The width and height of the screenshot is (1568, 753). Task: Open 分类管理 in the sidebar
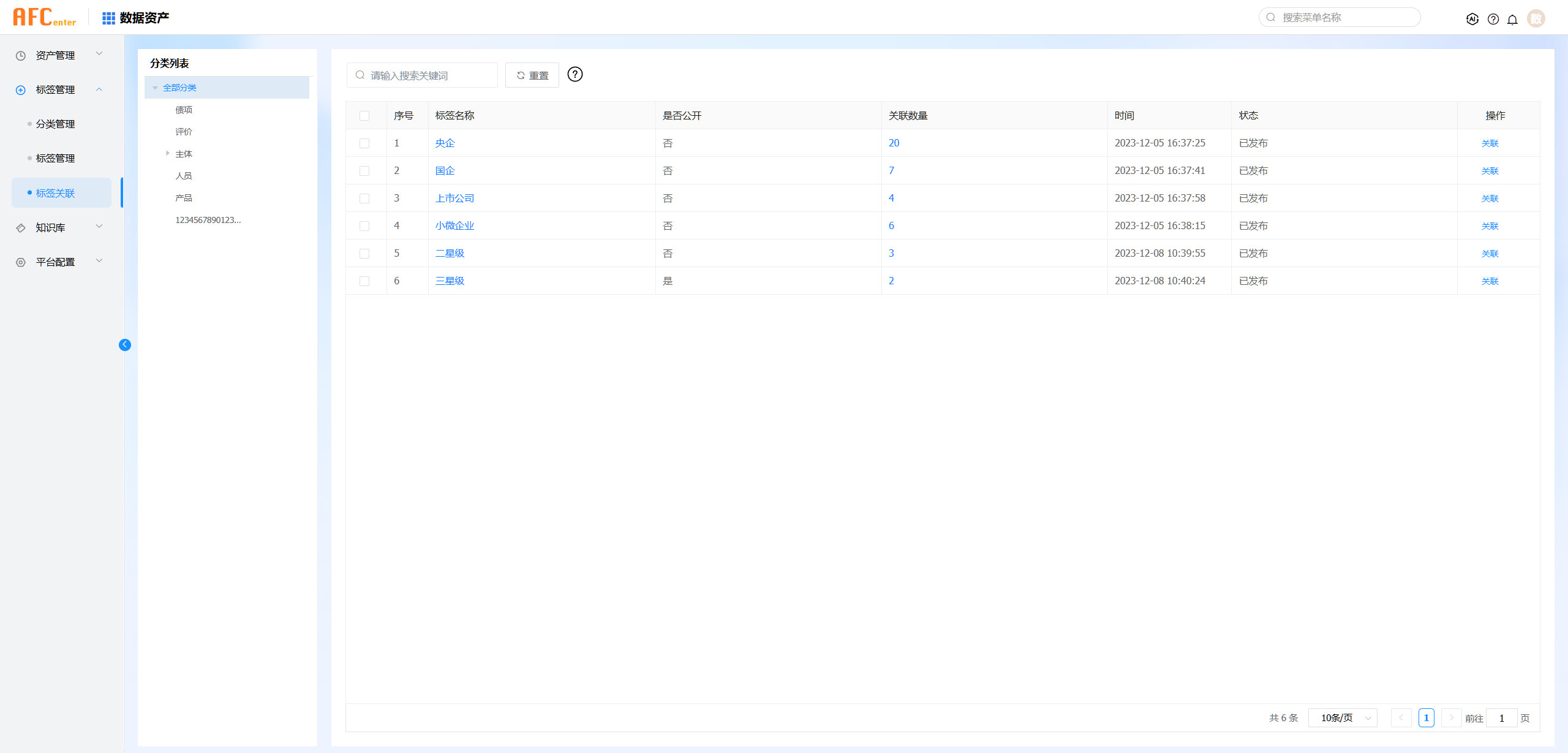coord(55,124)
